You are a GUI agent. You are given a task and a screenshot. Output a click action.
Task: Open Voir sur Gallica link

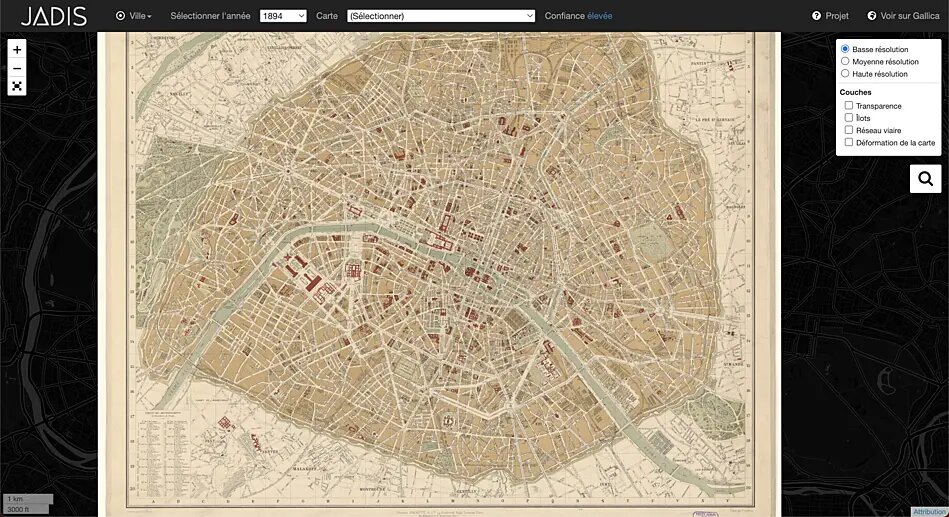pos(903,16)
